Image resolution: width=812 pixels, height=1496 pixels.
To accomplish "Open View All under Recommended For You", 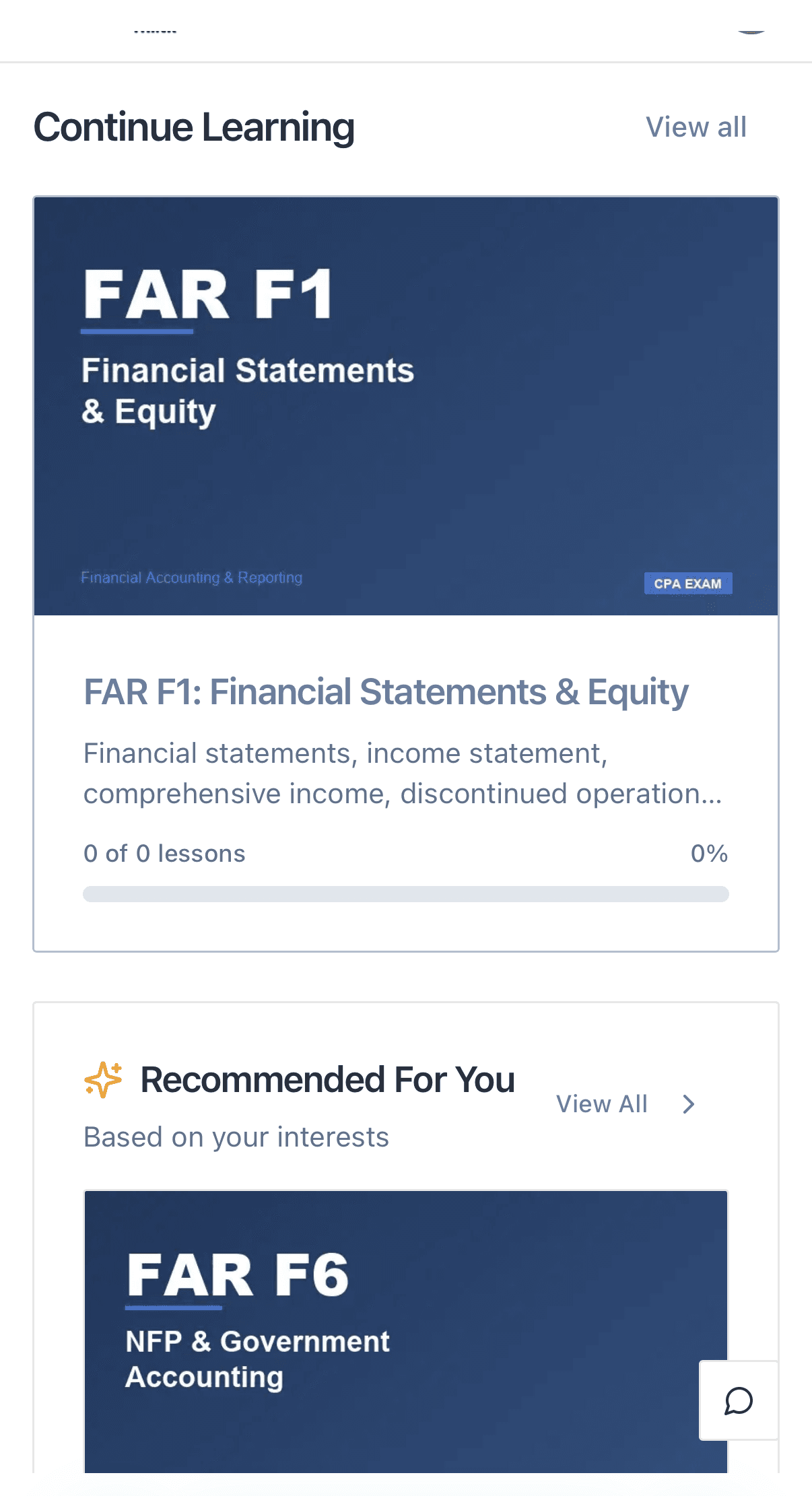I will (x=601, y=1104).
